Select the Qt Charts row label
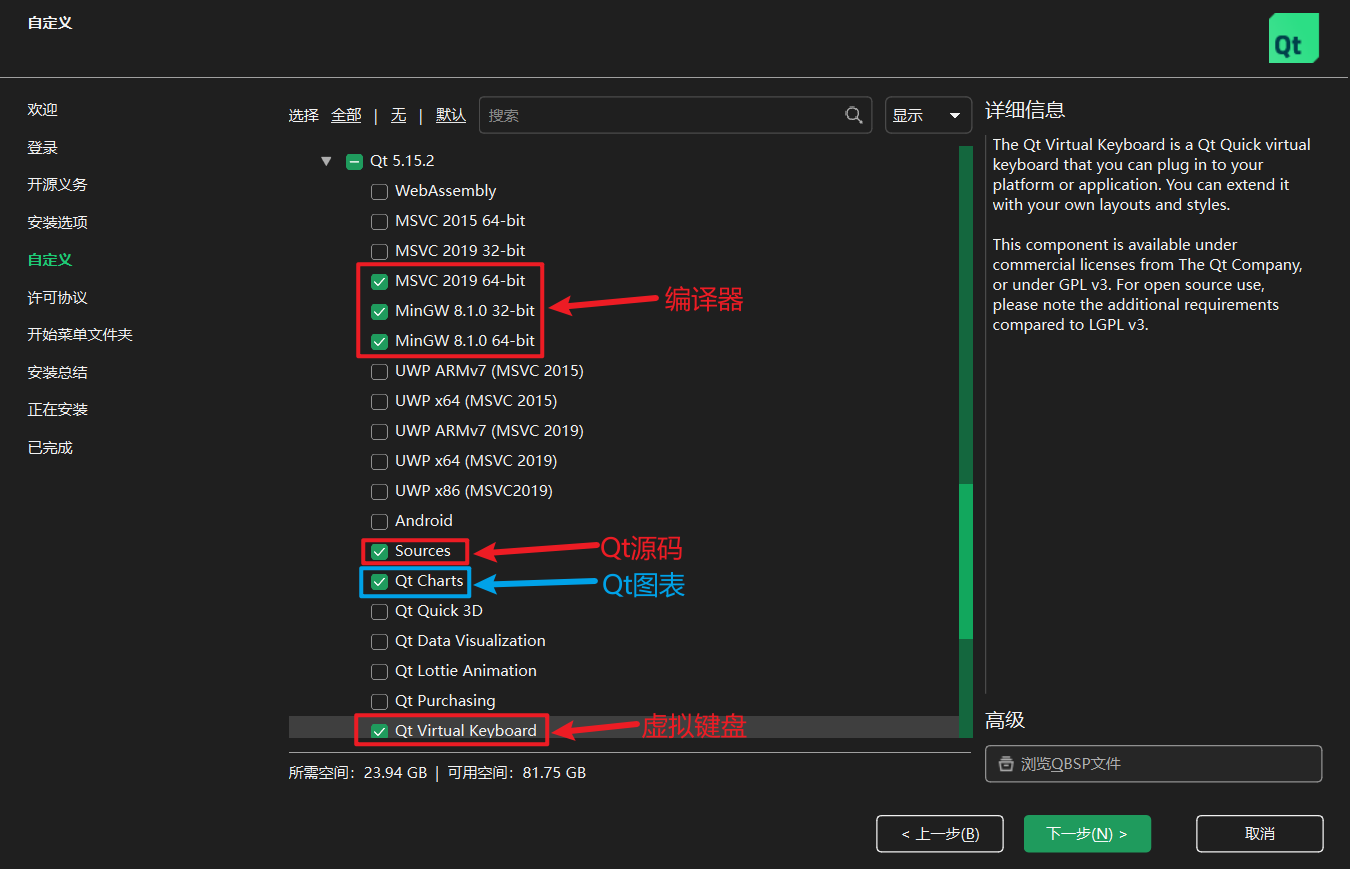Viewport: 1350px width, 869px height. click(429, 581)
